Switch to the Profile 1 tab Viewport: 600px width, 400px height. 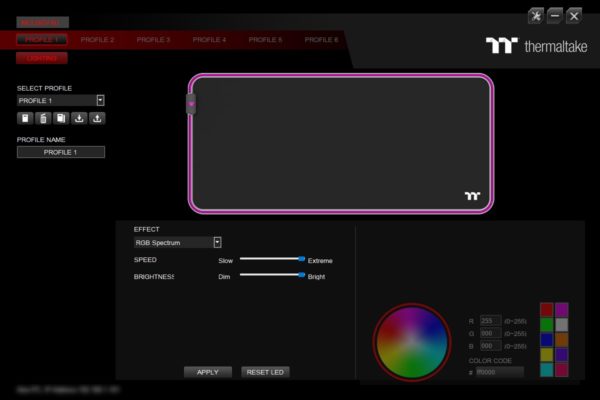(x=42, y=40)
